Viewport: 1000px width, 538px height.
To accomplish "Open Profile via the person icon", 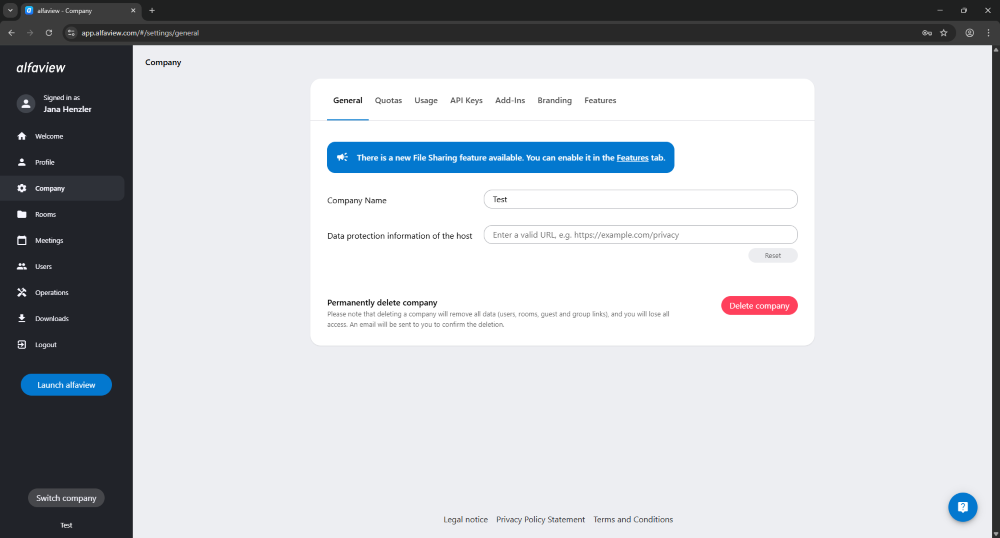I will (22, 162).
